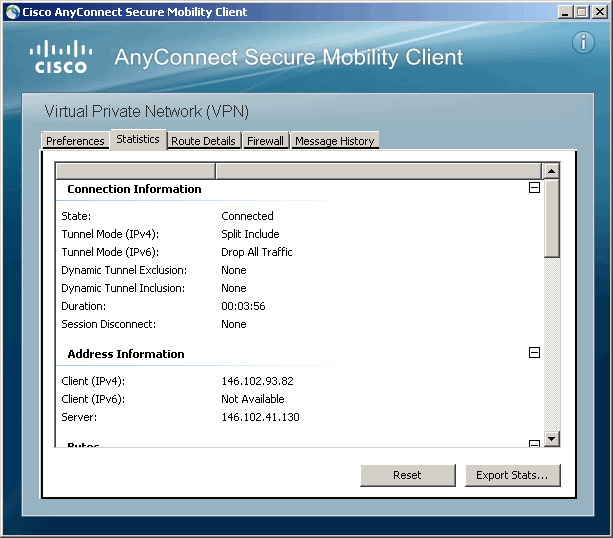This screenshot has width=613, height=538.
Task: Show the Message History tab
Action: click(335, 141)
